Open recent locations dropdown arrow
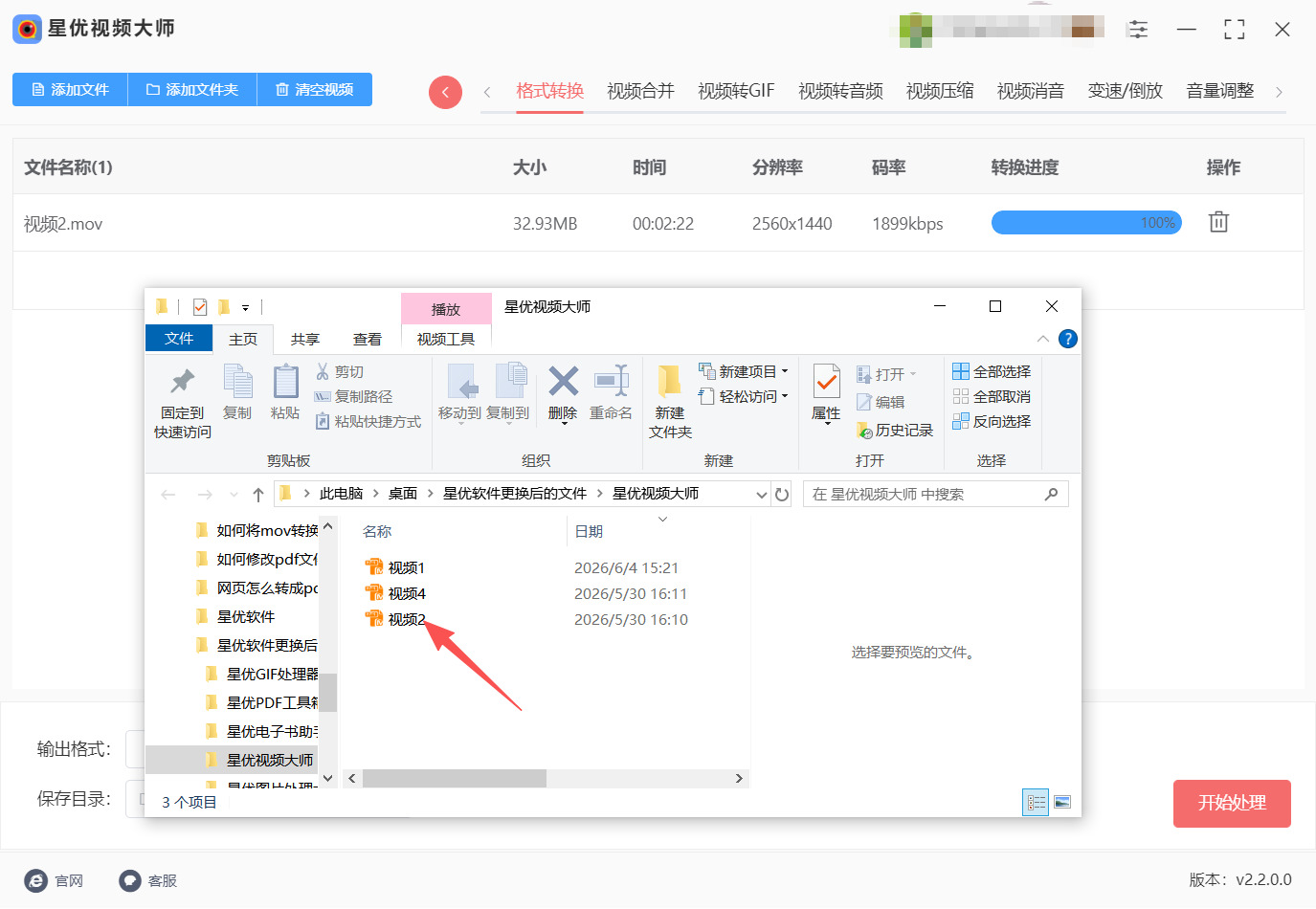This screenshot has width=1316, height=909. coord(234,494)
